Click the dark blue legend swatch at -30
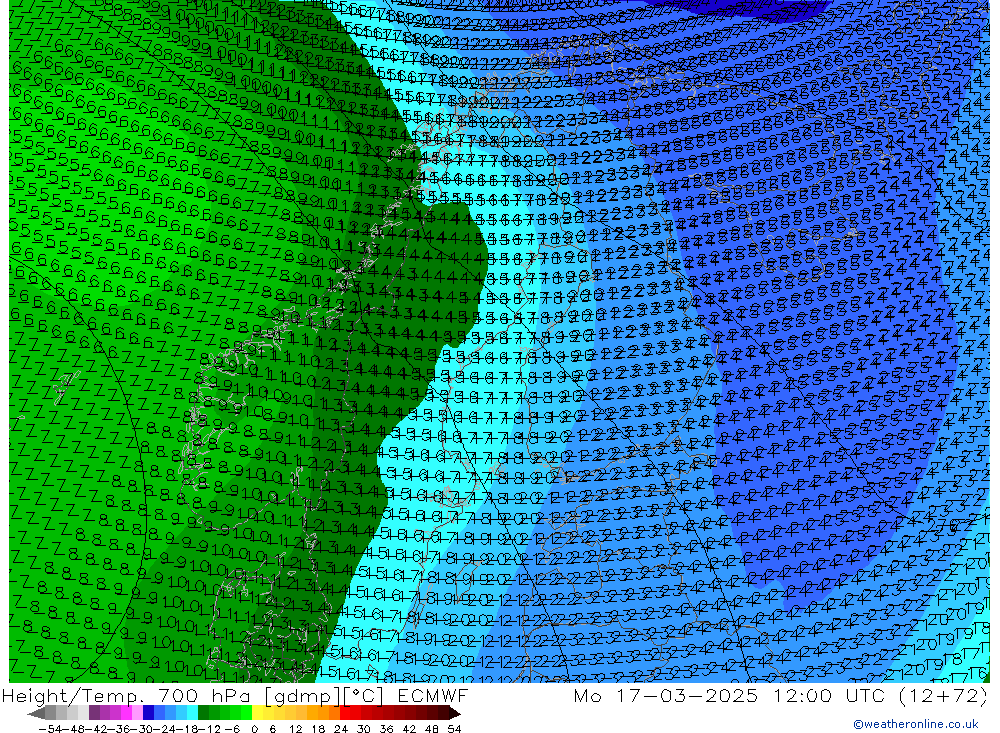This screenshot has width=1000, height=733. tap(149, 712)
